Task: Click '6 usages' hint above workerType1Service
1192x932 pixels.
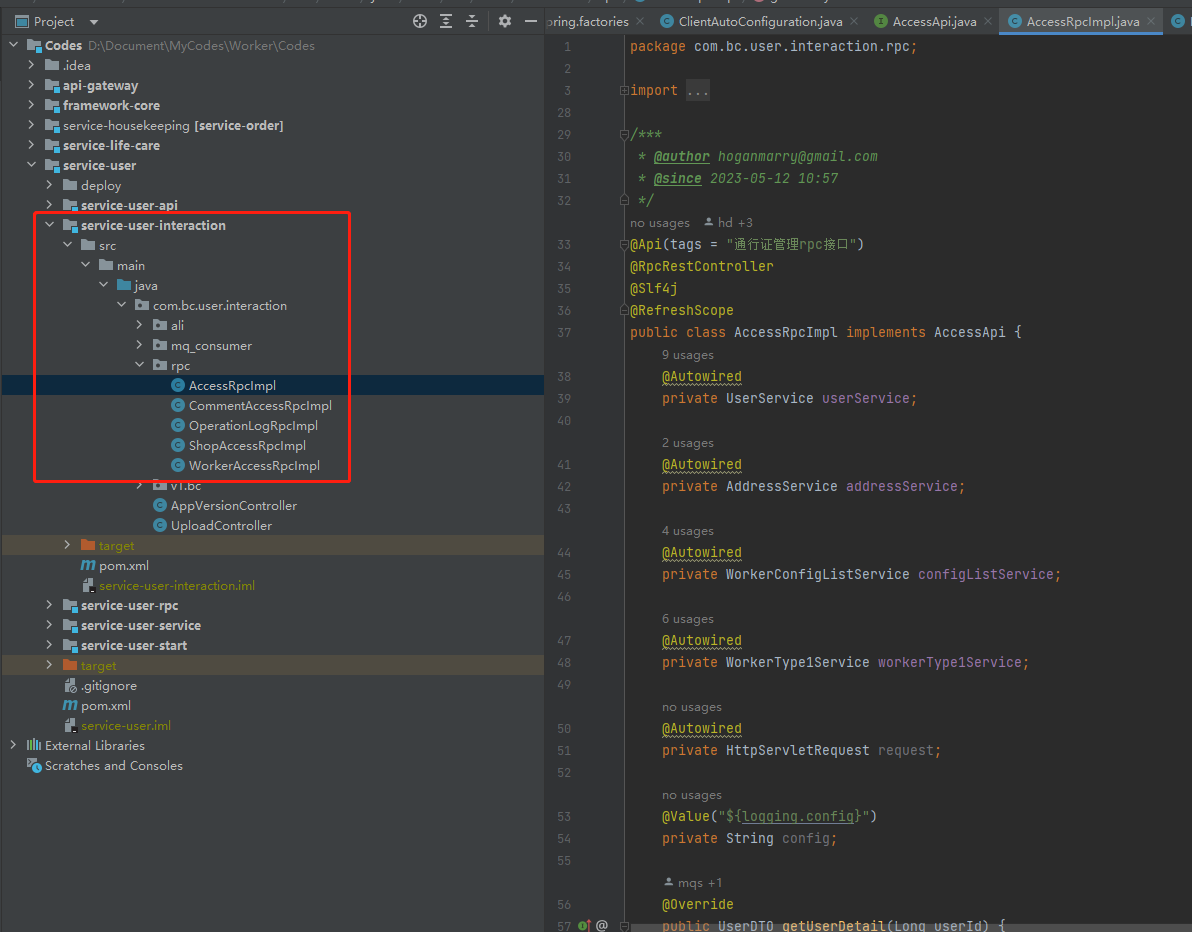Action: click(x=687, y=619)
